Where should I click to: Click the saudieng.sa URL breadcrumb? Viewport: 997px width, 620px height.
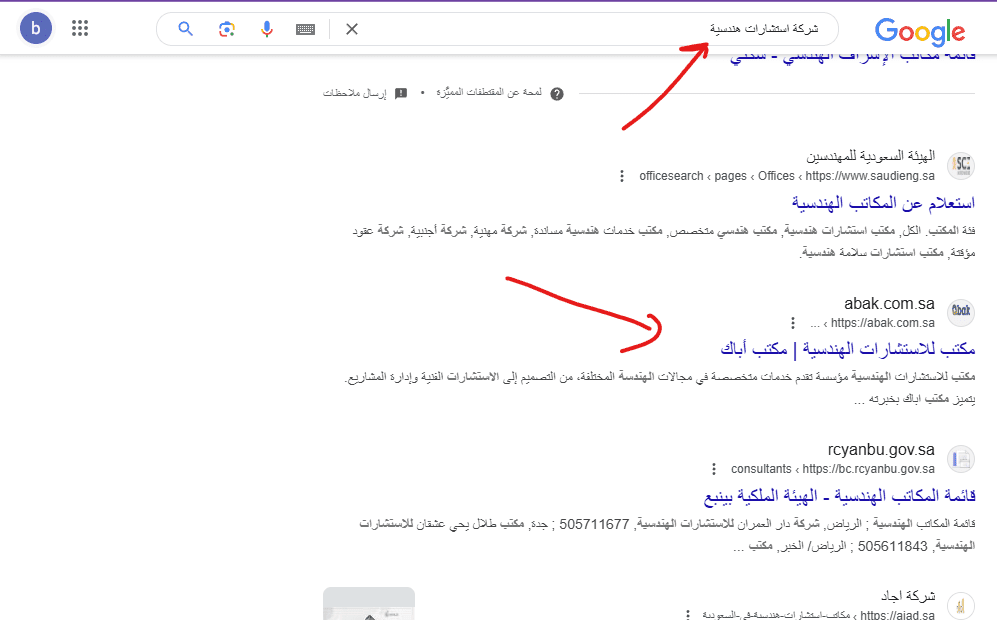click(x=787, y=176)
